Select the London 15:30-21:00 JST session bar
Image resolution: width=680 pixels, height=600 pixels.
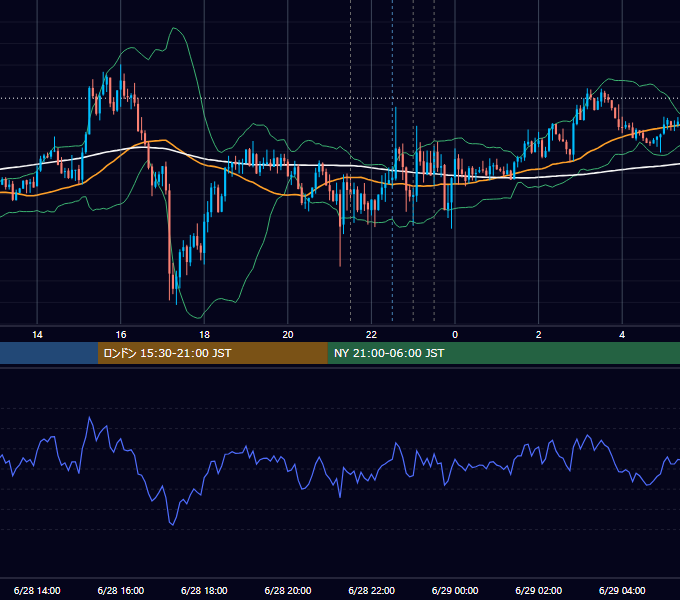(x=212, y=353)
